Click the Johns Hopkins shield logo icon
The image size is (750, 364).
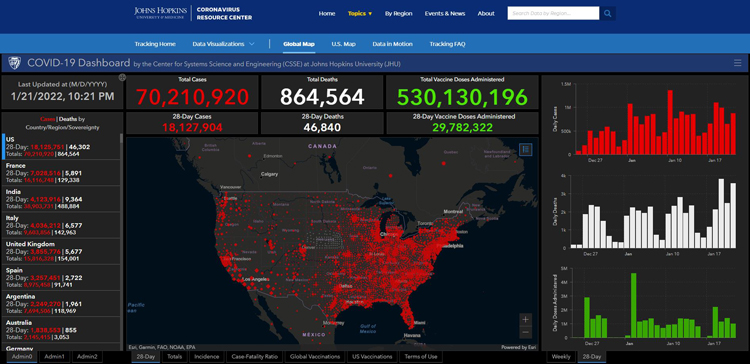[x=15, y=63]
